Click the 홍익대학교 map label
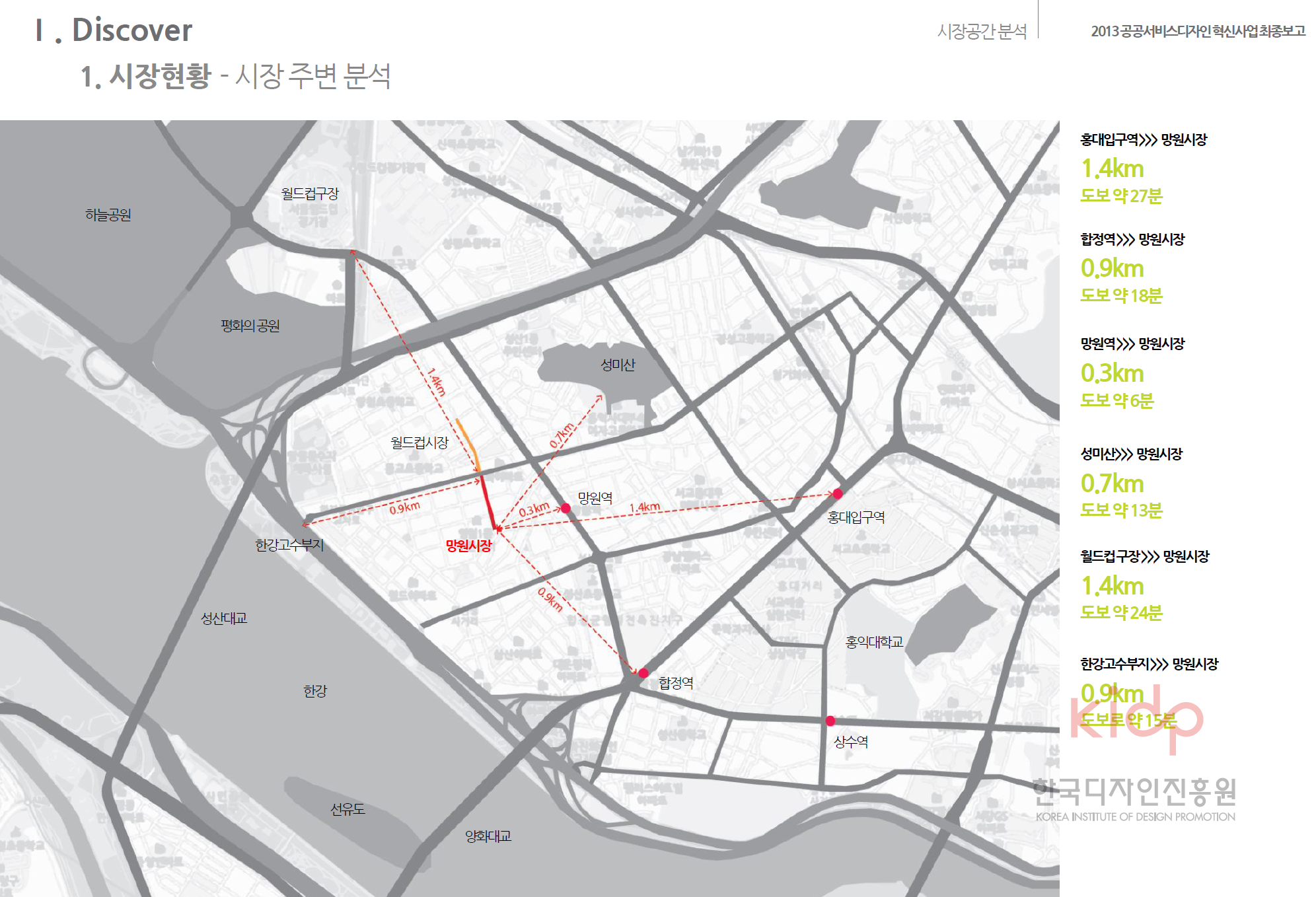Image resolution: width=1316 pixels, height=897 pixels. click(x=874, y=642)
